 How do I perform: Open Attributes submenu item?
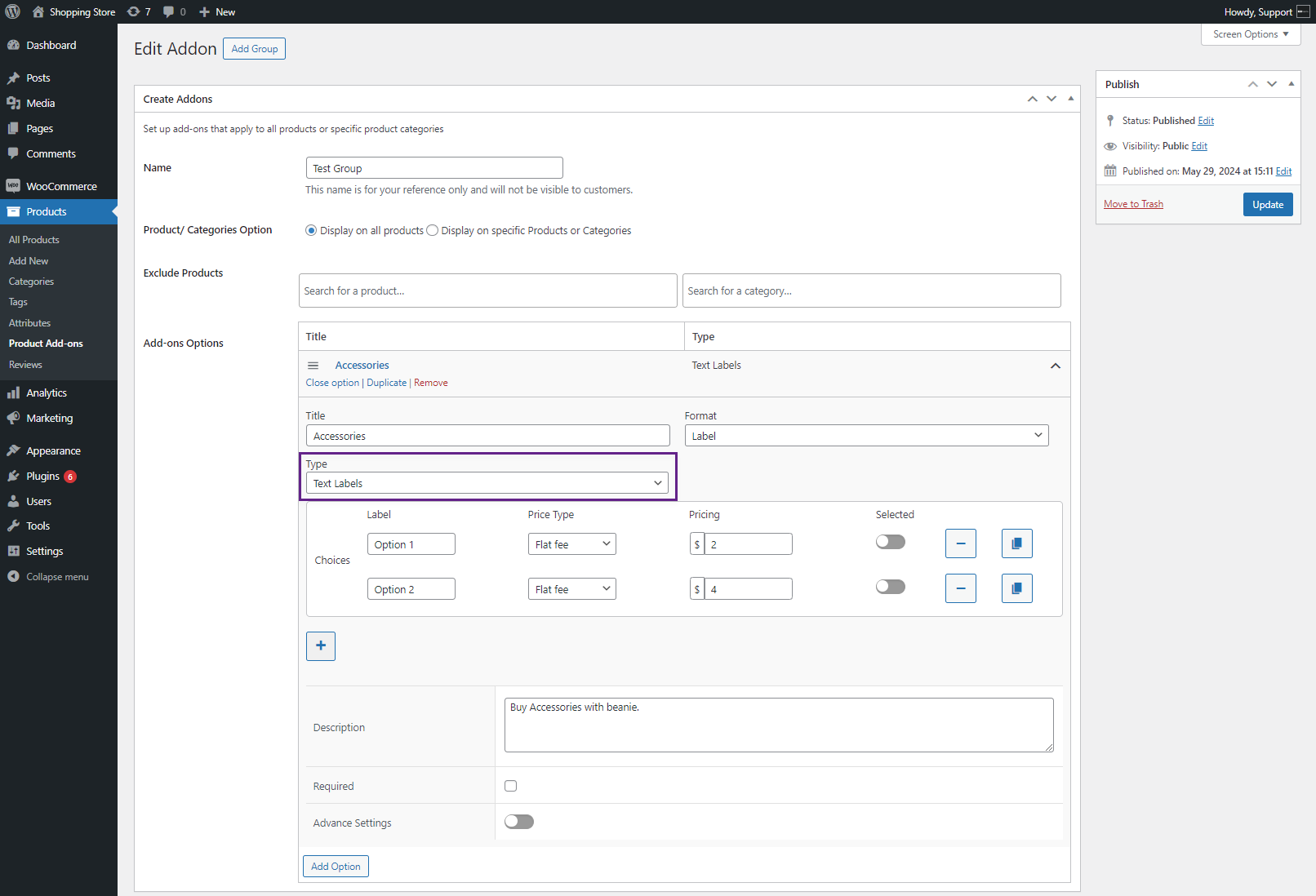tap(29, 323)
